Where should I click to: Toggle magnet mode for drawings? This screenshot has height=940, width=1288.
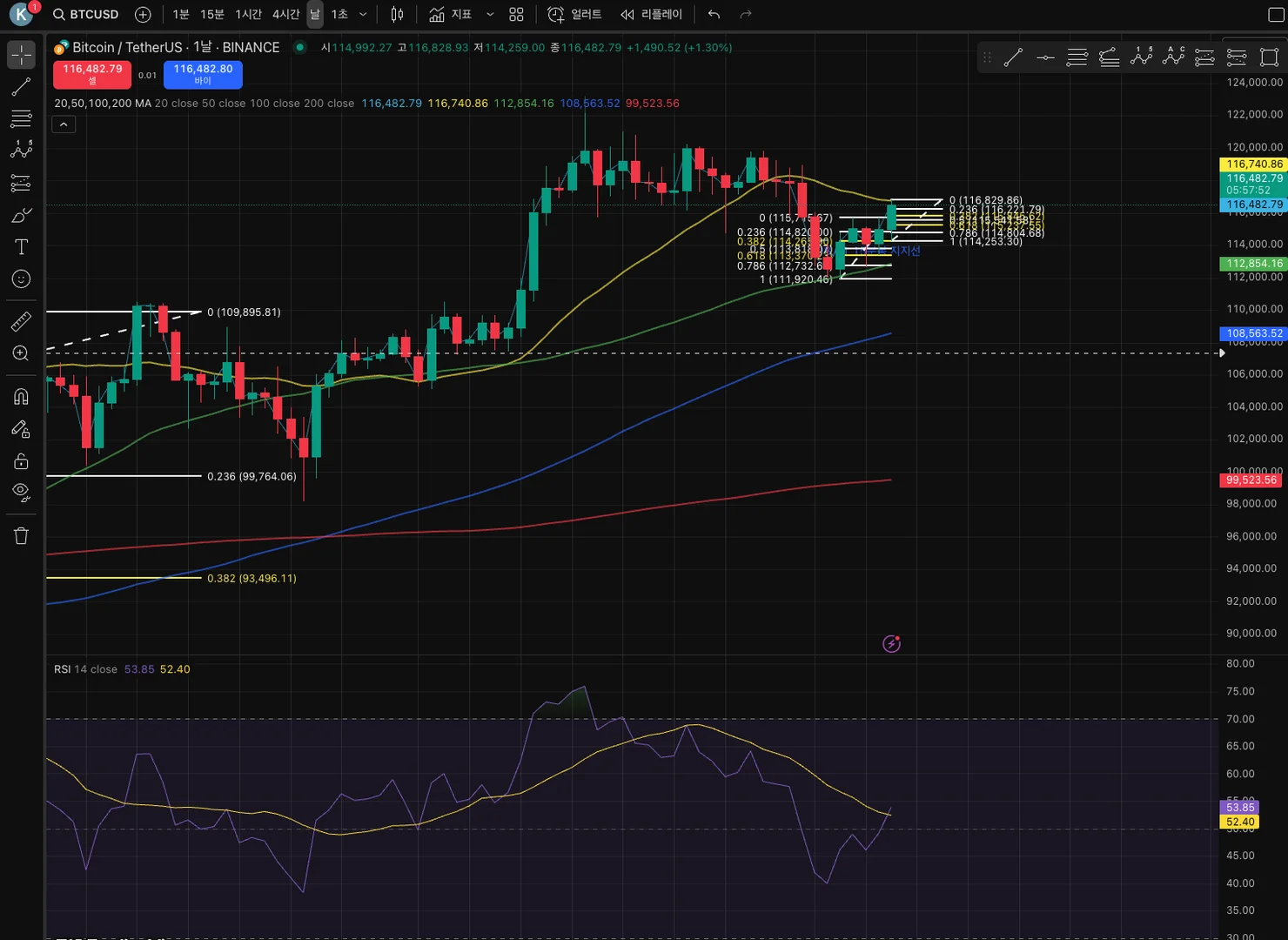click(21, 397)
